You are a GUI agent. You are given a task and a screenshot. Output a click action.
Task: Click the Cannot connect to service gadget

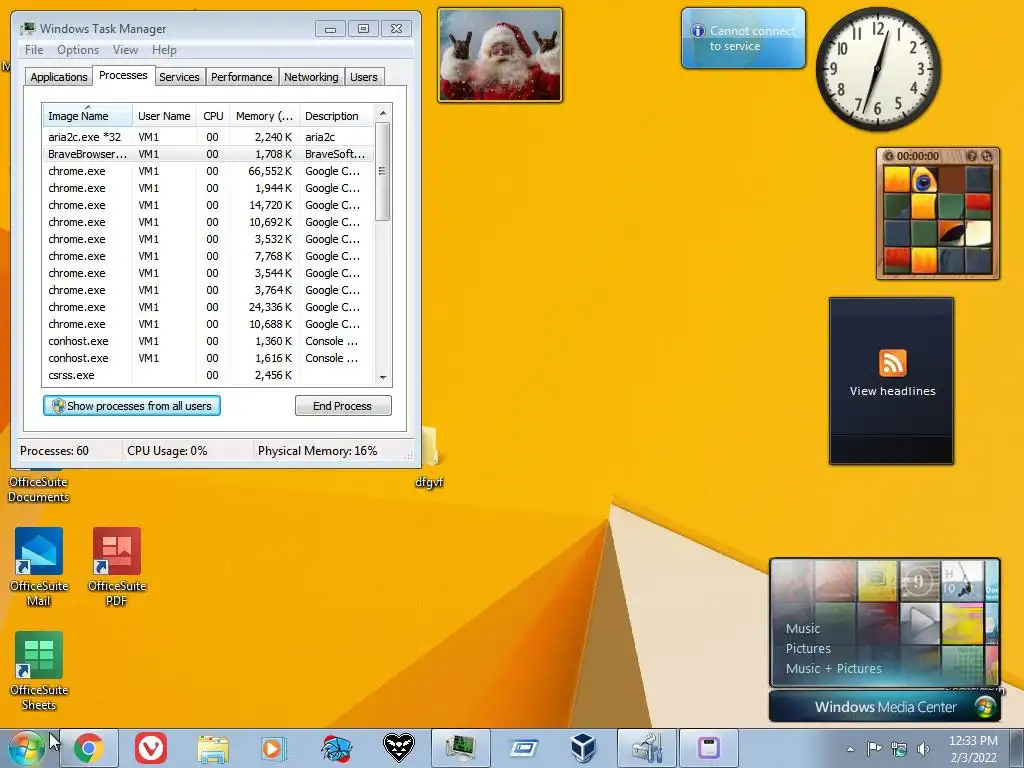point(743,38)
